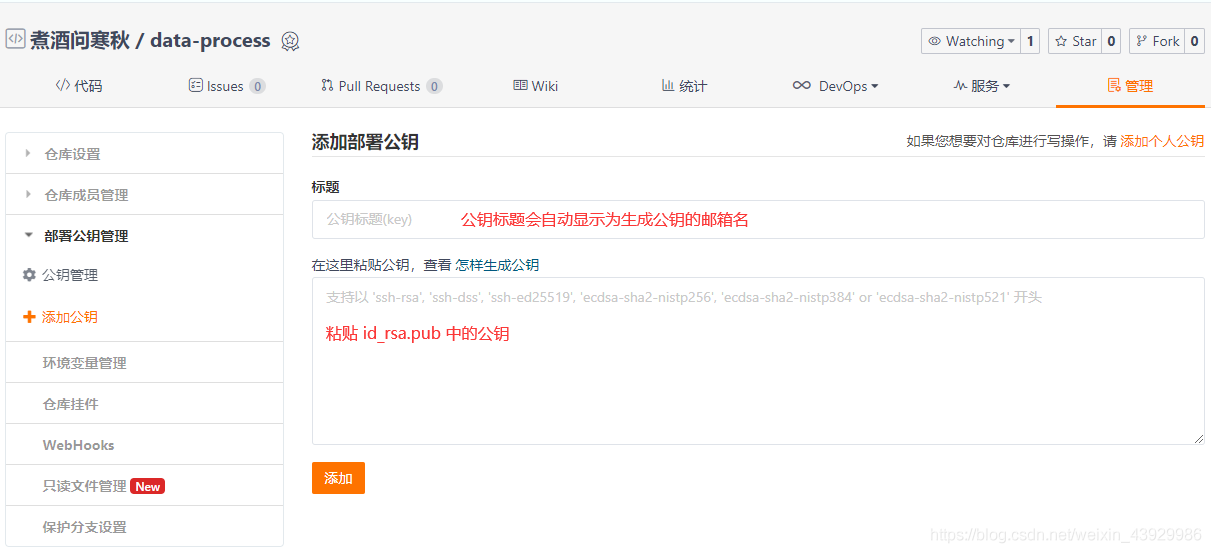
Task: Click the 管理 settings icon
Action: pyautogui.click(x=1113, y=86)
